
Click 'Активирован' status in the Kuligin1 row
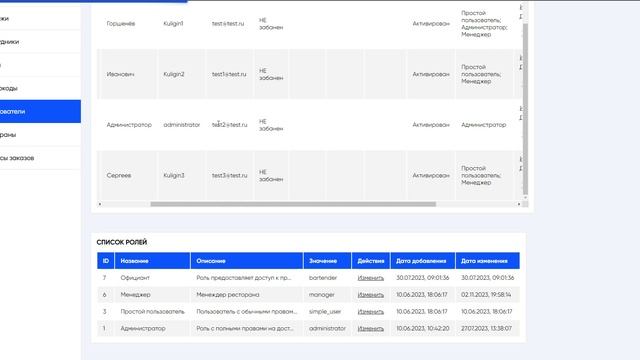coord(431,24)
